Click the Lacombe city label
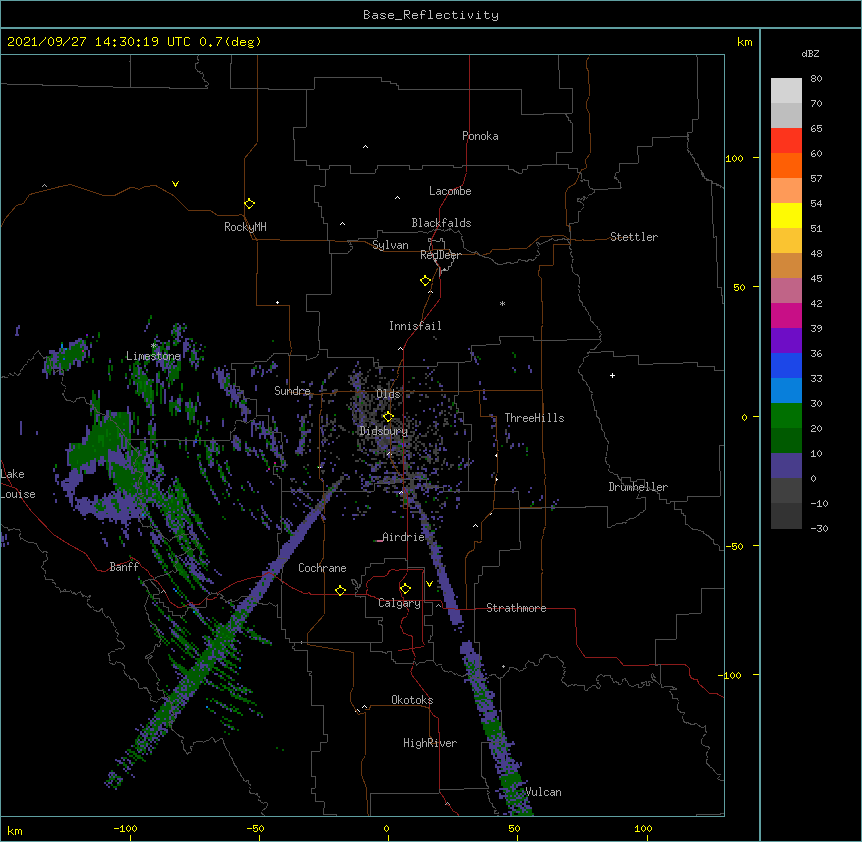862x842 pixels. click(450, 191)
